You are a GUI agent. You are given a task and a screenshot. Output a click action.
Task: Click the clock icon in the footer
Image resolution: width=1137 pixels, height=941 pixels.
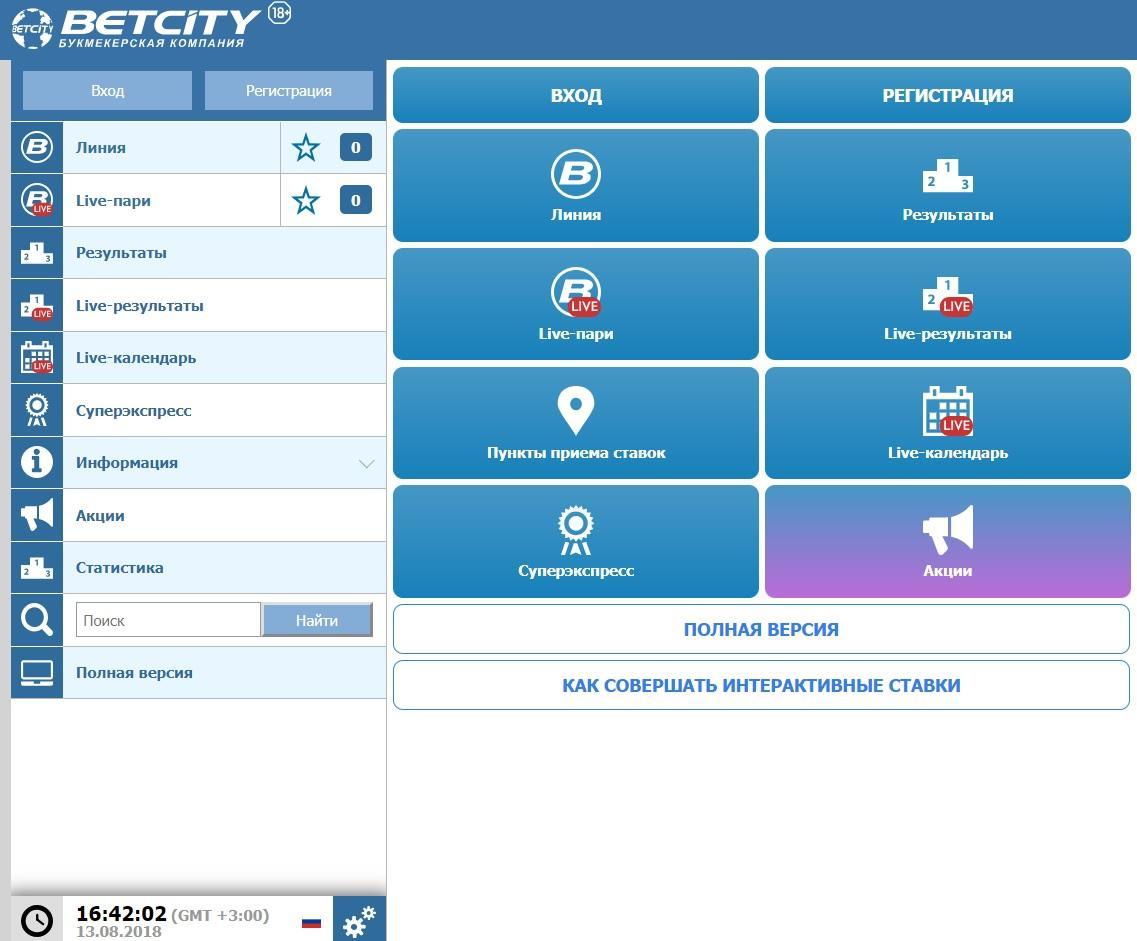37,920
